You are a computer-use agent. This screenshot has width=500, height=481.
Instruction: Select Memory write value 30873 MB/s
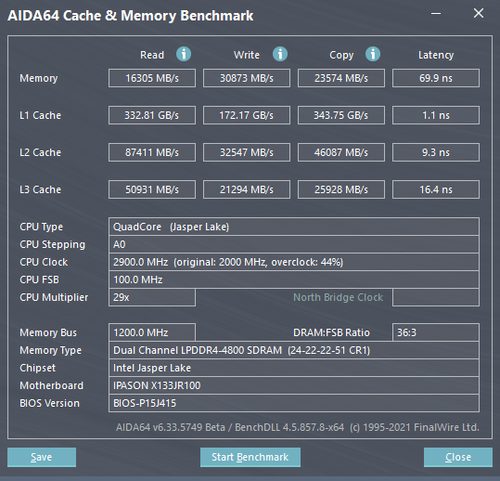click(x=247, y=78)
